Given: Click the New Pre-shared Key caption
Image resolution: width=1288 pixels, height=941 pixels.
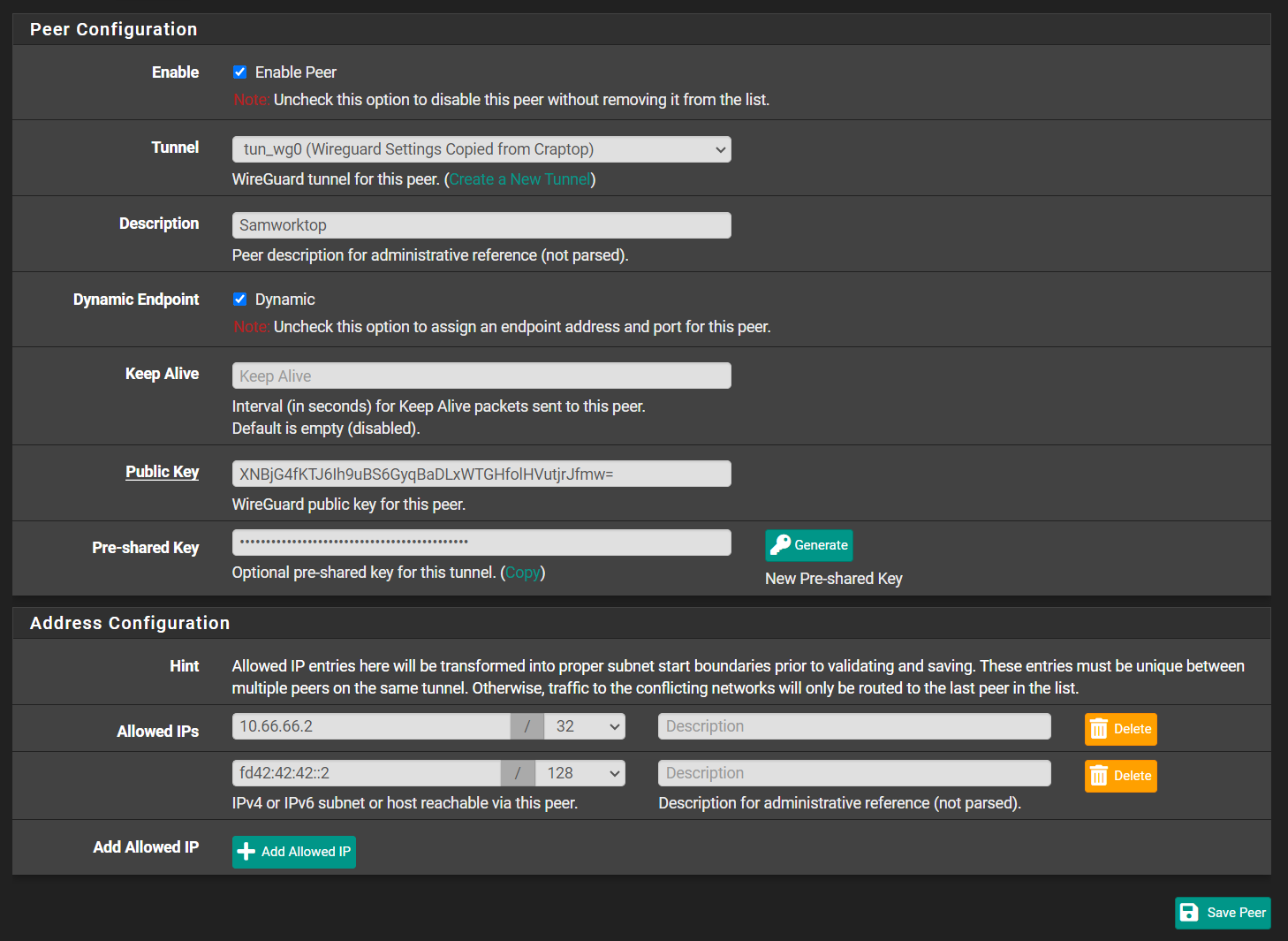Looking at the screenshot, I should (x=834, y=579).
